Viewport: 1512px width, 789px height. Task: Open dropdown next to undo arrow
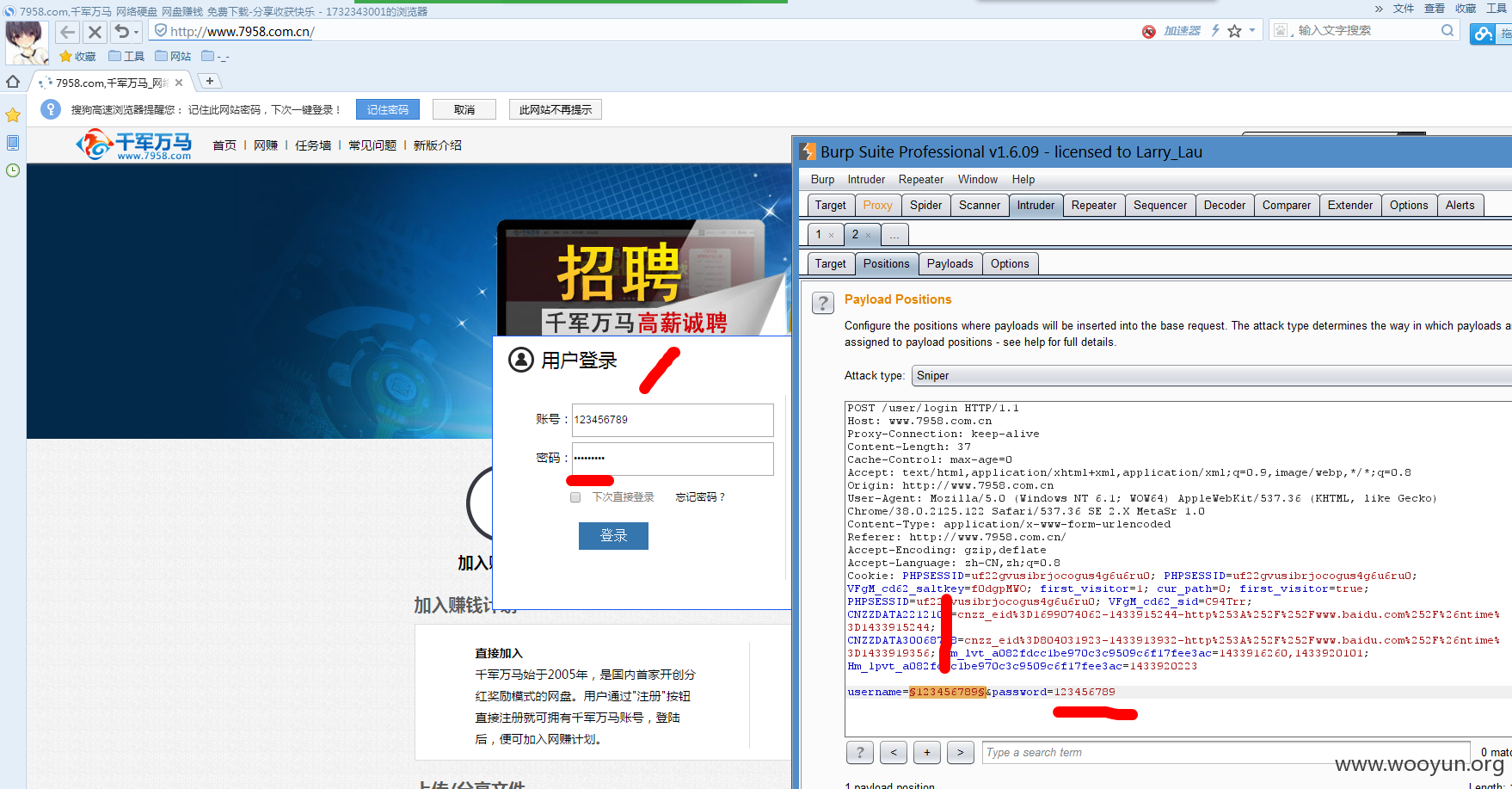pyautogui.click(x=136, y=33)
